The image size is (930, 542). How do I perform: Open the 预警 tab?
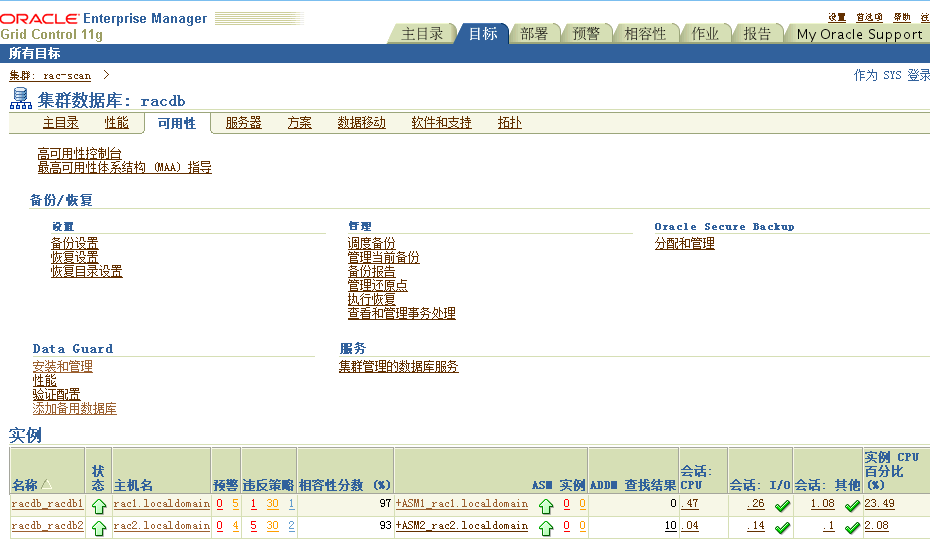point(586,34)
